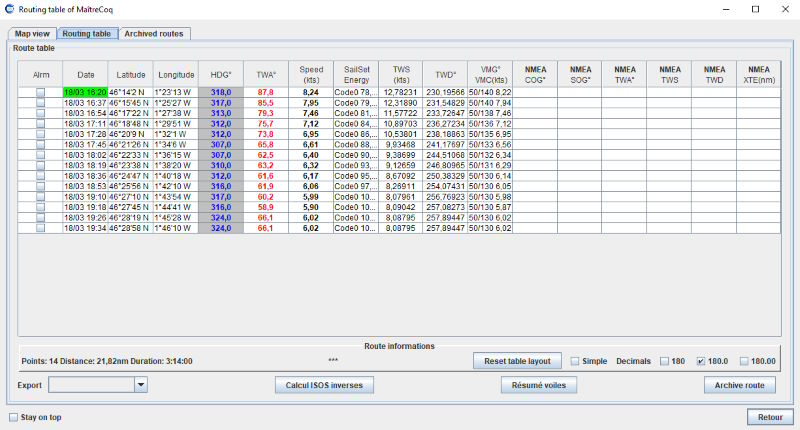Open the Archived routes tab

click(154, 33)
